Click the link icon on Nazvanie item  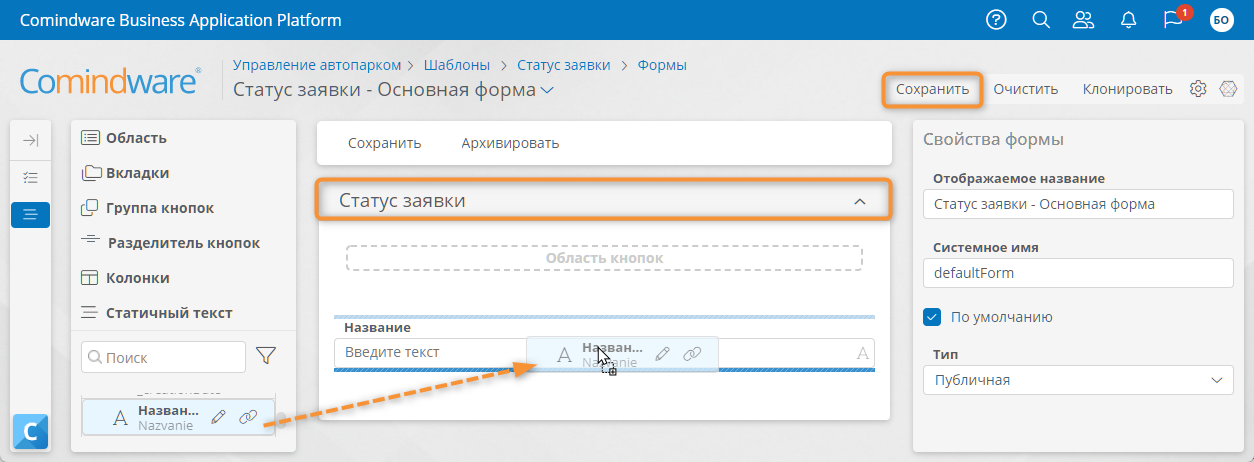click(248, 417)
